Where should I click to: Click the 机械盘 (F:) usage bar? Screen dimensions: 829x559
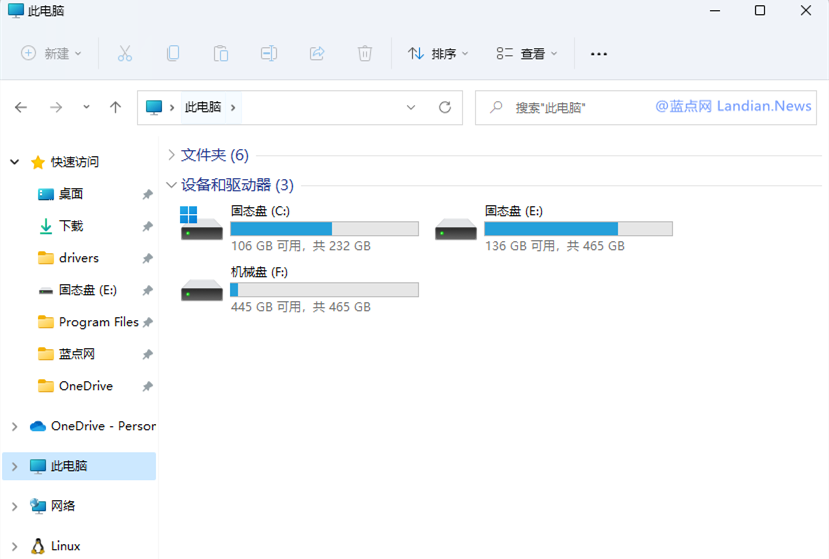point(324,290)
